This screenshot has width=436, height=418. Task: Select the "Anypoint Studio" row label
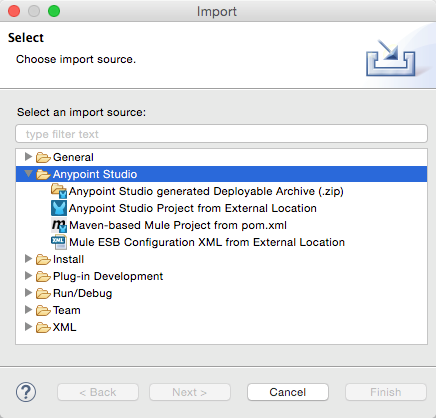95,174
